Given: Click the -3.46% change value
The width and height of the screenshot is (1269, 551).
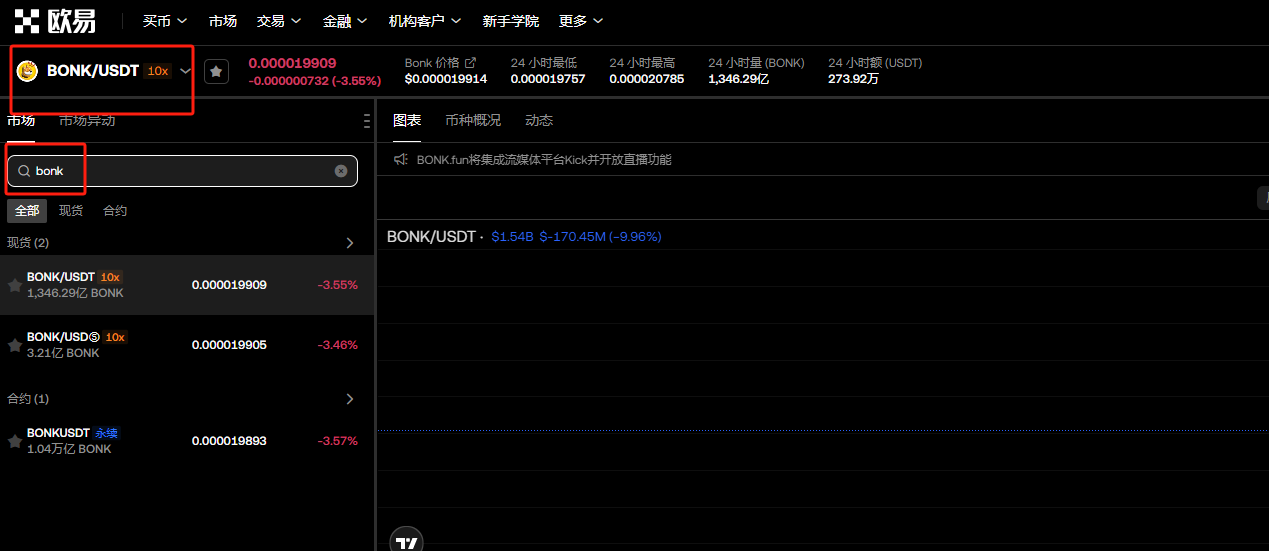Looking at the screenshot, I should [x=338, y=345].
